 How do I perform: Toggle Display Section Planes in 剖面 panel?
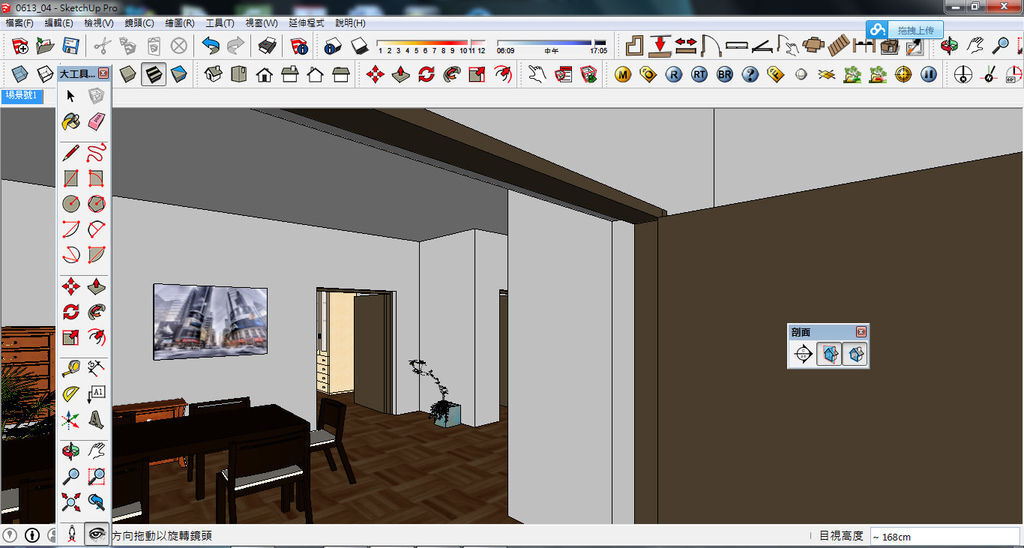829,355
